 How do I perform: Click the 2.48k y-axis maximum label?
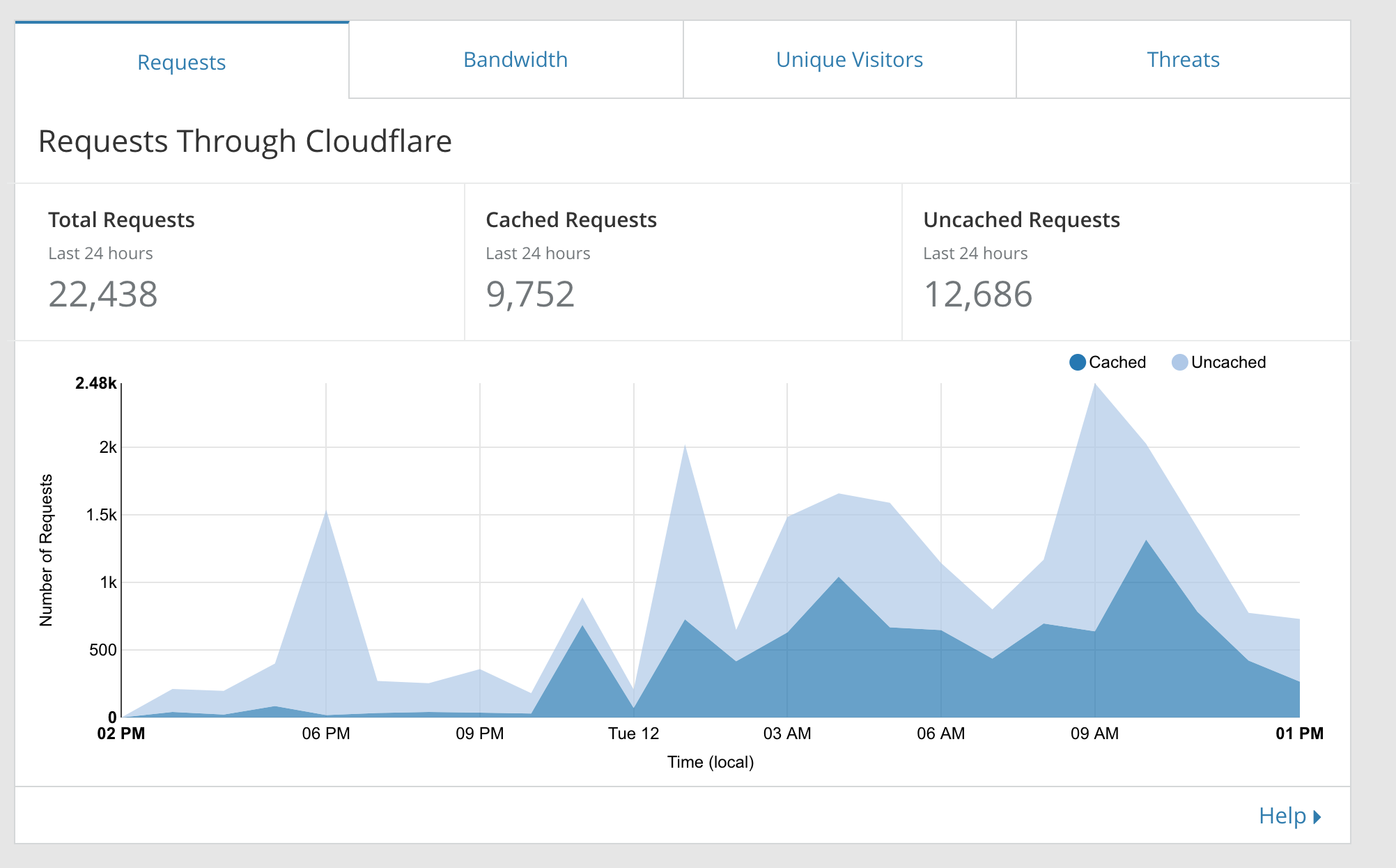coord(96,383)
